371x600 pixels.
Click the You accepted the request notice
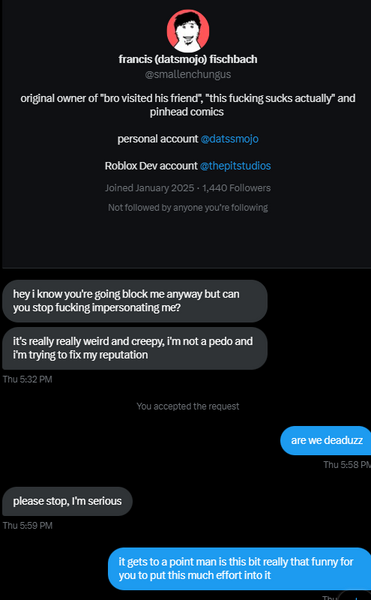pos(188,406)
